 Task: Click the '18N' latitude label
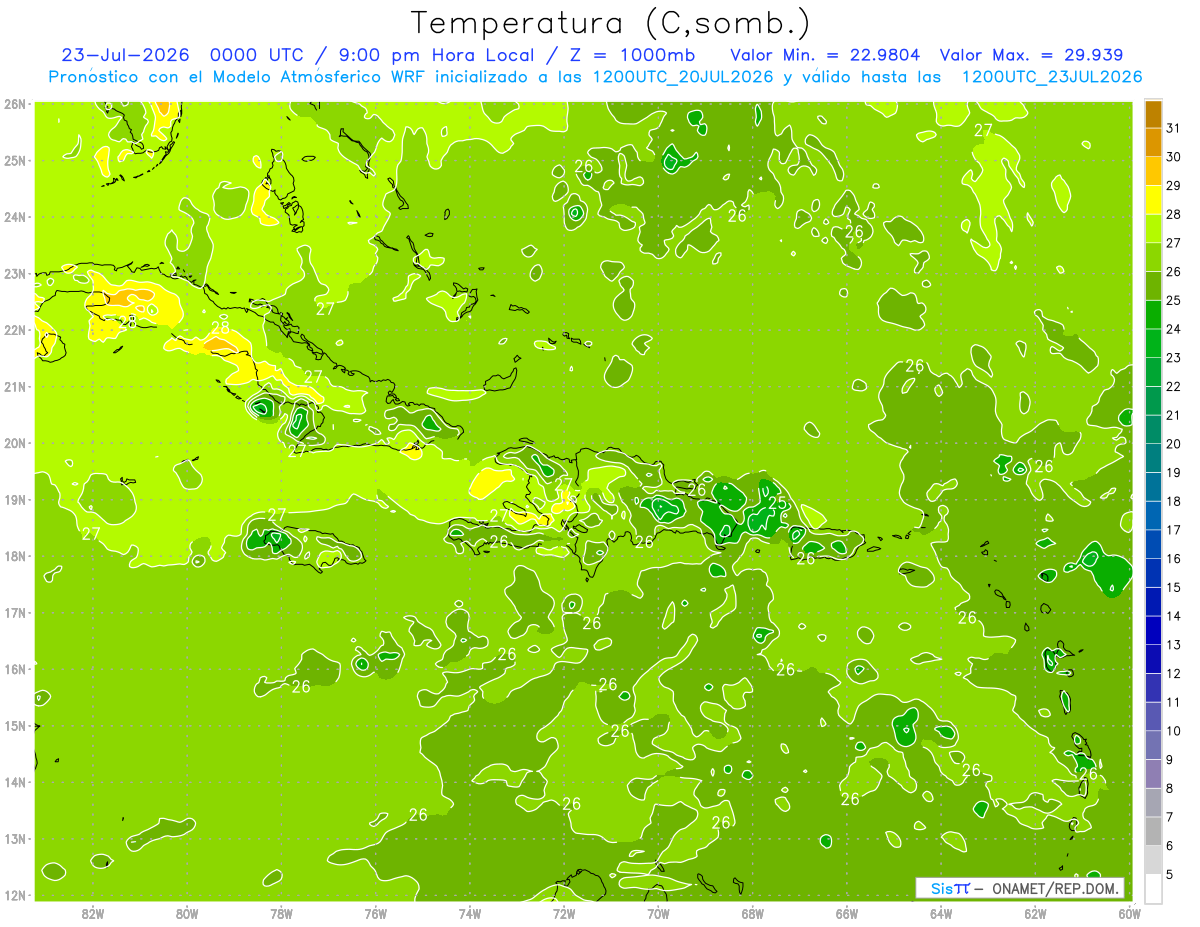point(15,556)
